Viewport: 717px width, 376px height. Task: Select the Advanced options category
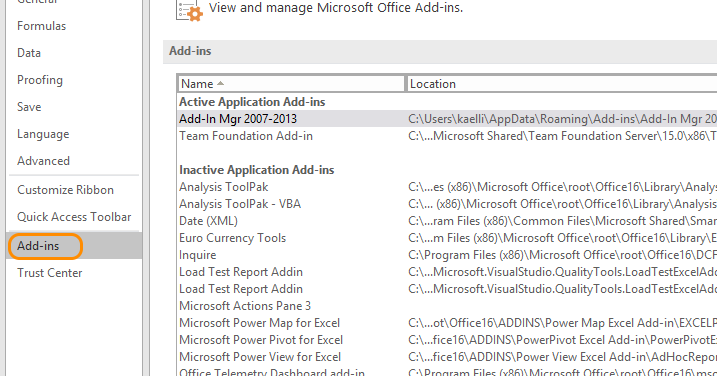(x=43, y=161)
